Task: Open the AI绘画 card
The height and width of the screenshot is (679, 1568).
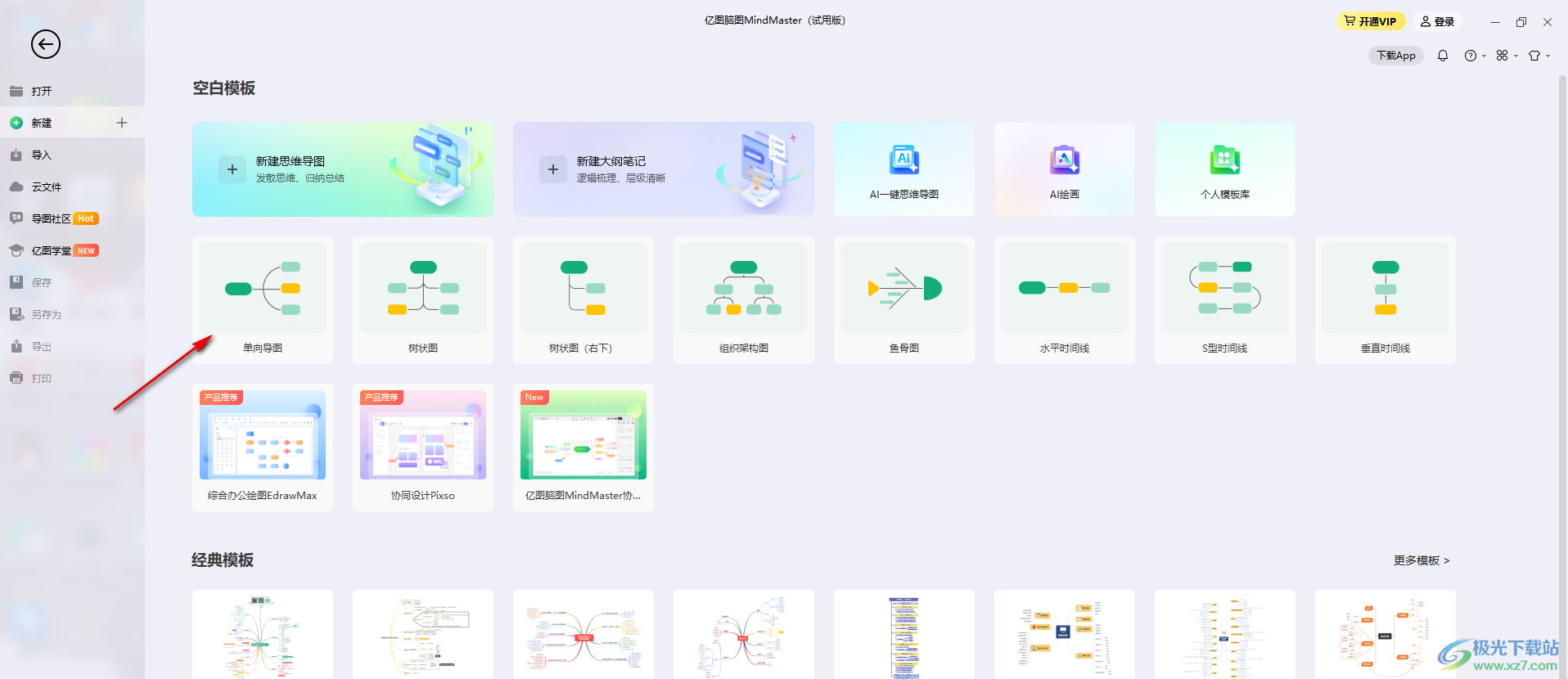Action: coord(1065,169)
